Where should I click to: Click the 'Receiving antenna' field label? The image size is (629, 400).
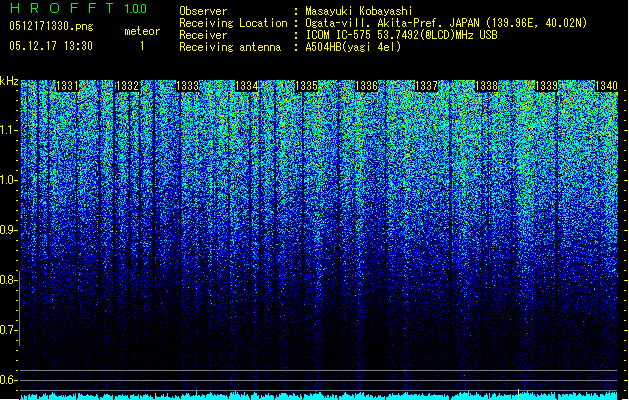[230, 47]
